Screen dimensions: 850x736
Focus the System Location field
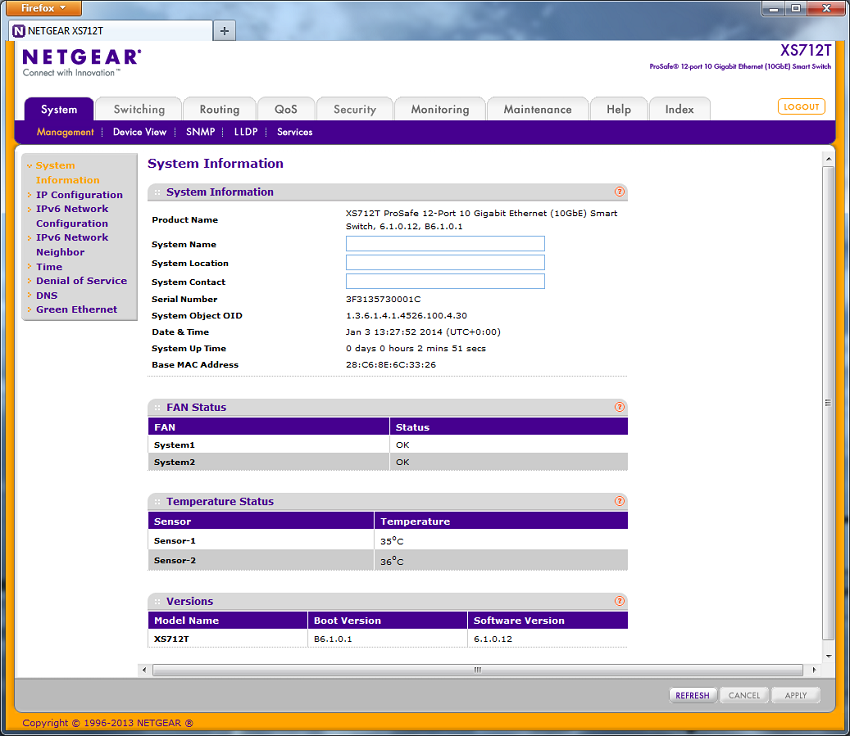tap(445, 262)
